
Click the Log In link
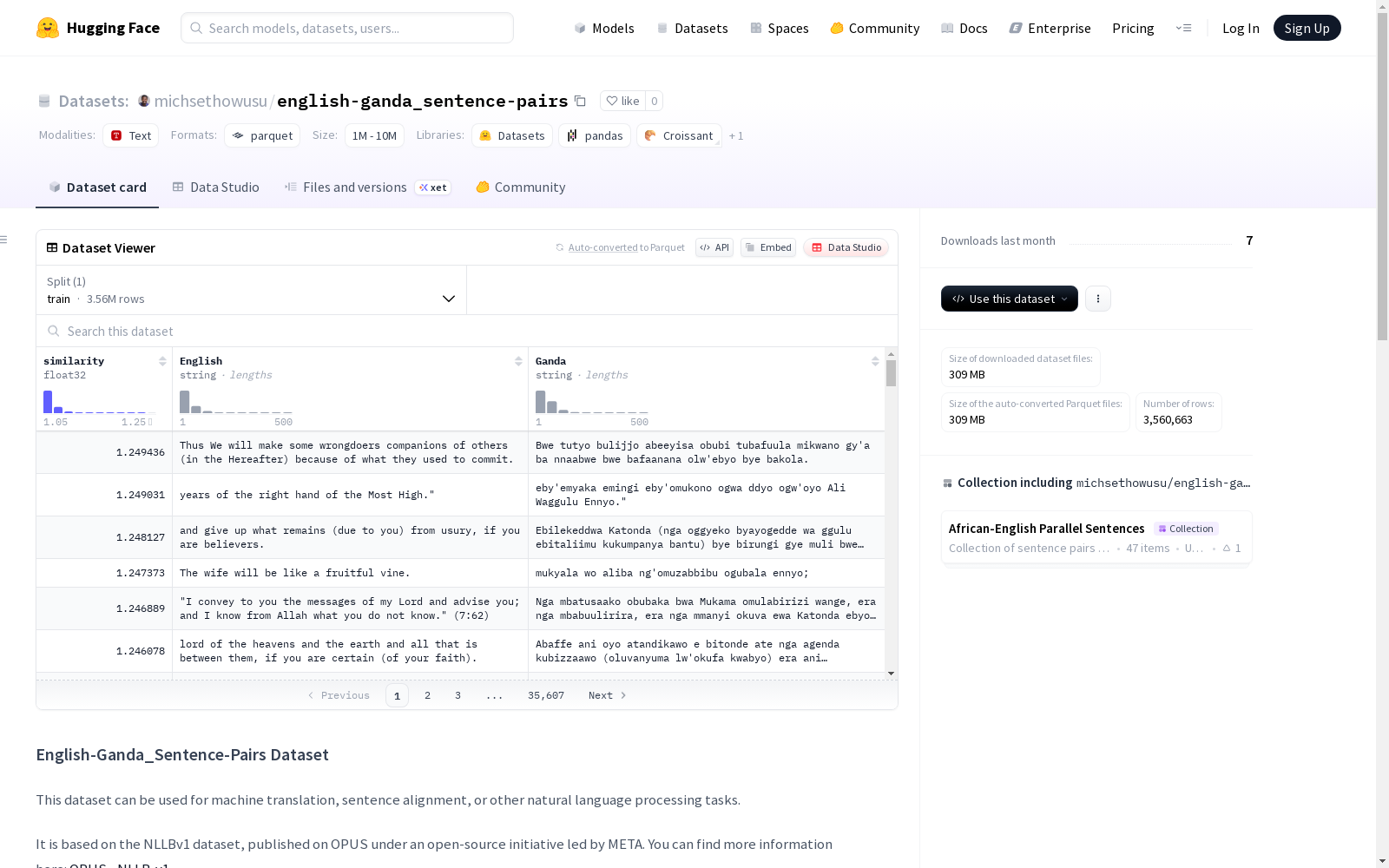pyautogui.click(x=1241, y=28)
